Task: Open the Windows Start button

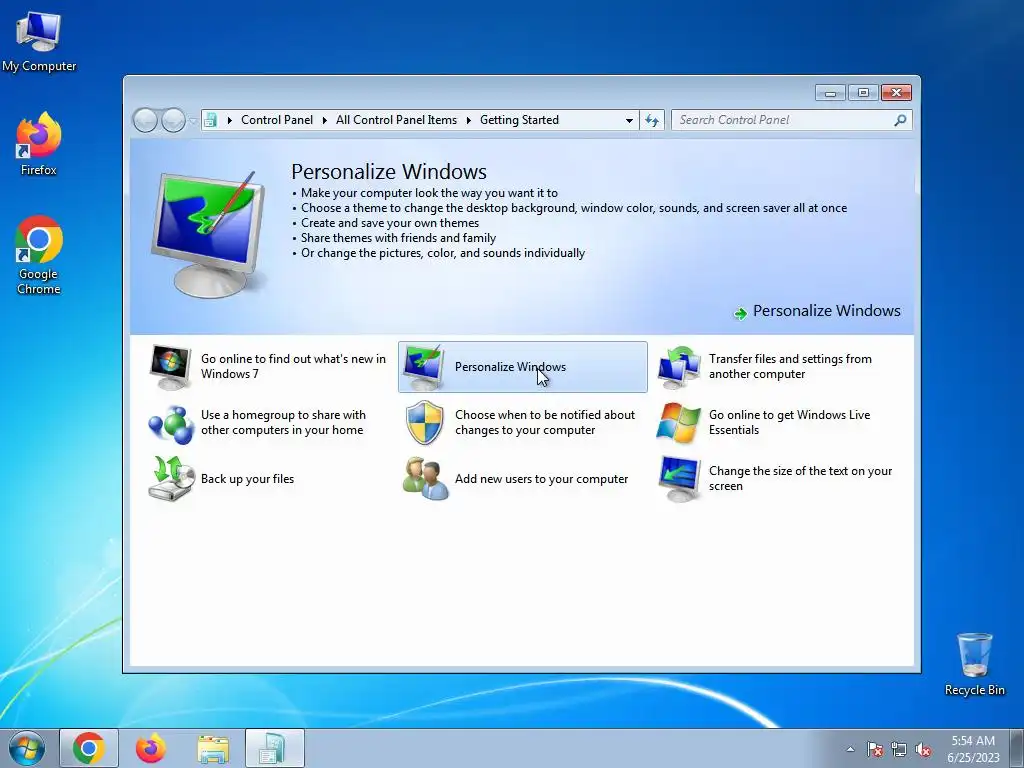Action: click(27, 748)
